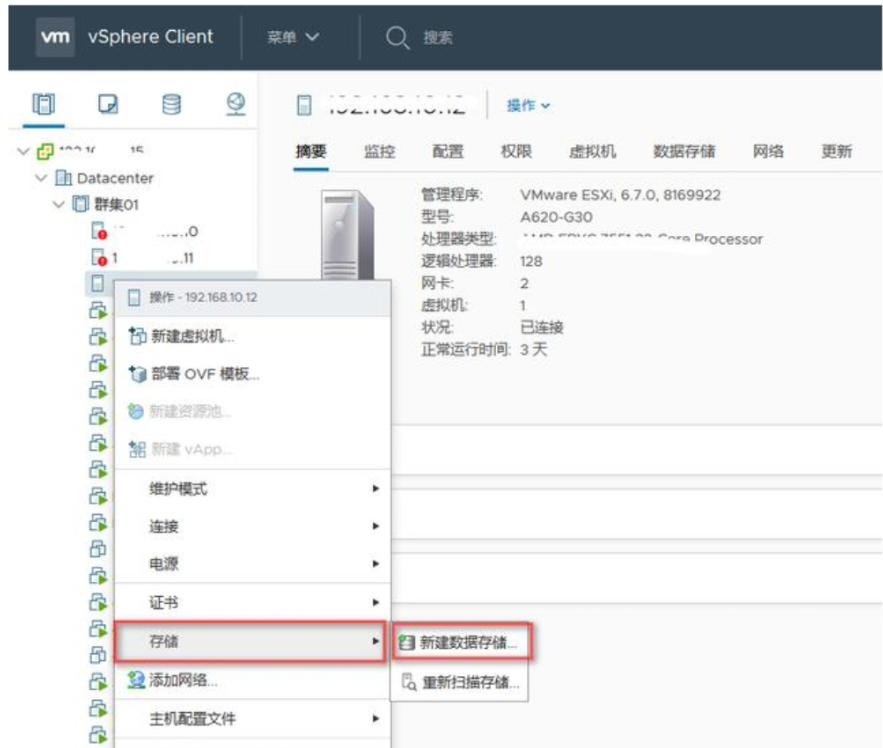Open Storage view icon in navigator
This screenshot has width=883, height=748.
coord(171,104)
